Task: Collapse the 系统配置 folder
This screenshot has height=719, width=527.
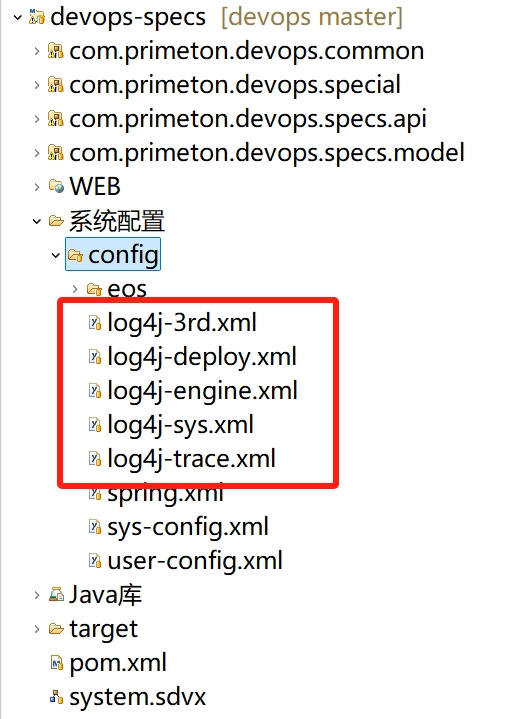Action: click(37, 221)
